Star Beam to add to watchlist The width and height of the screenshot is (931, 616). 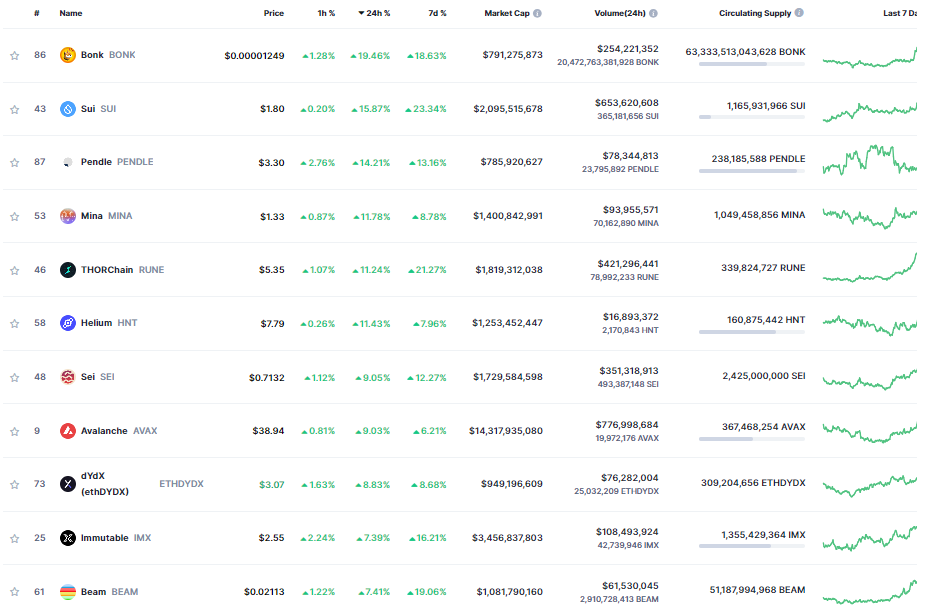[15, 592]
